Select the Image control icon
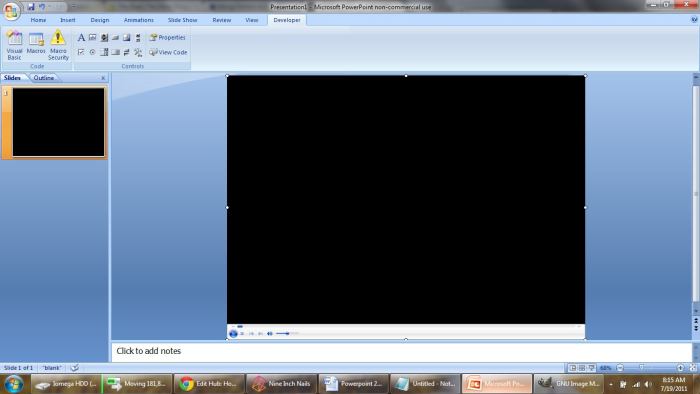 tap(127, 37)
